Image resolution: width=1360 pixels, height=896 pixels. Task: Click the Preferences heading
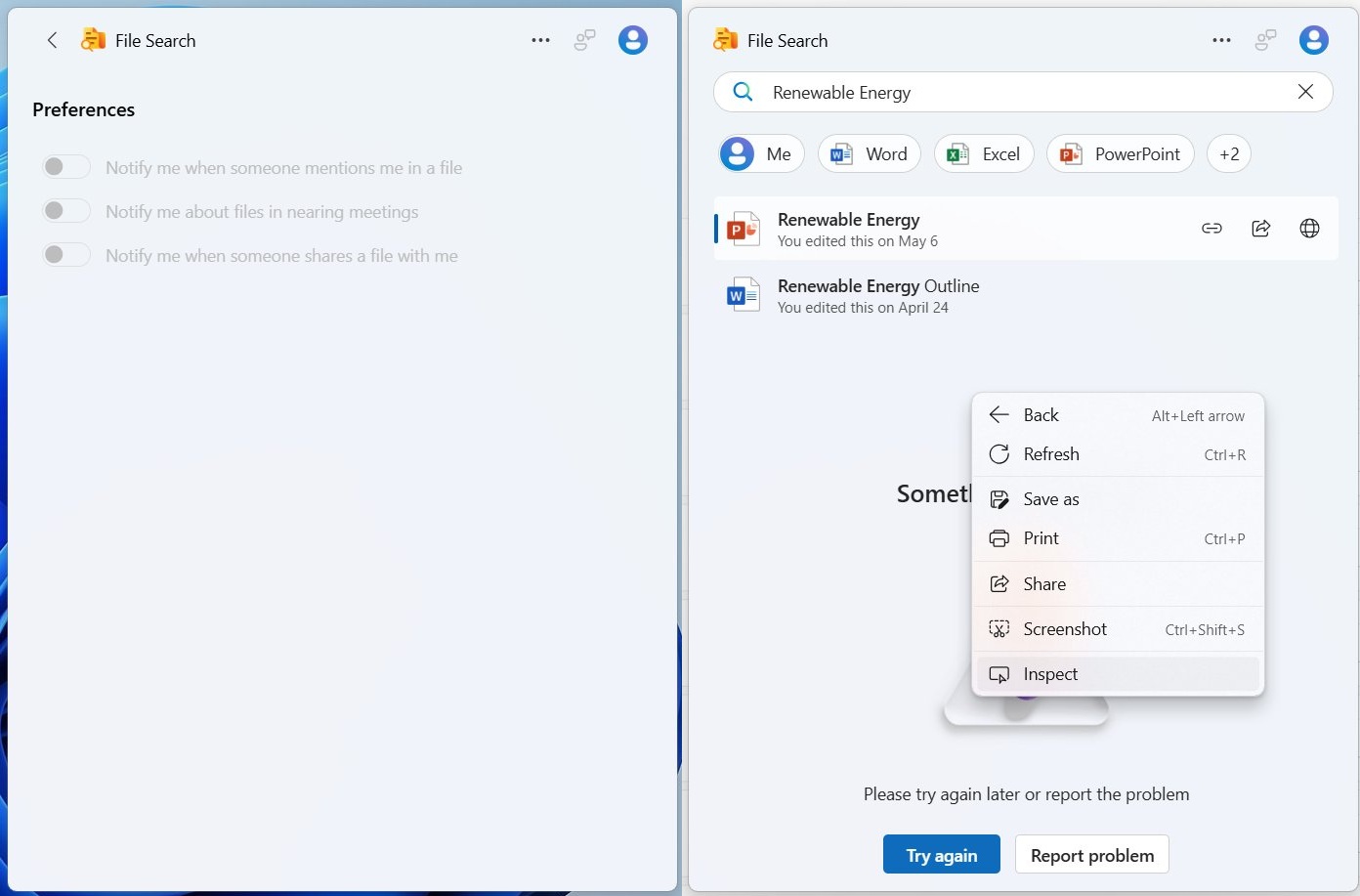84,109
